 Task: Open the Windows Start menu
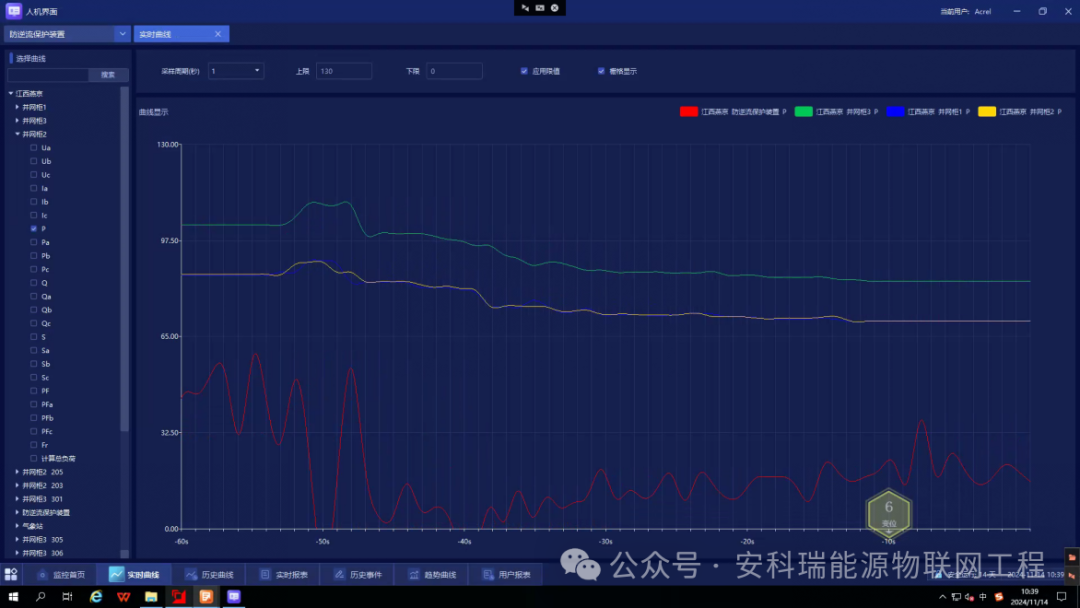tap(13, 596)
